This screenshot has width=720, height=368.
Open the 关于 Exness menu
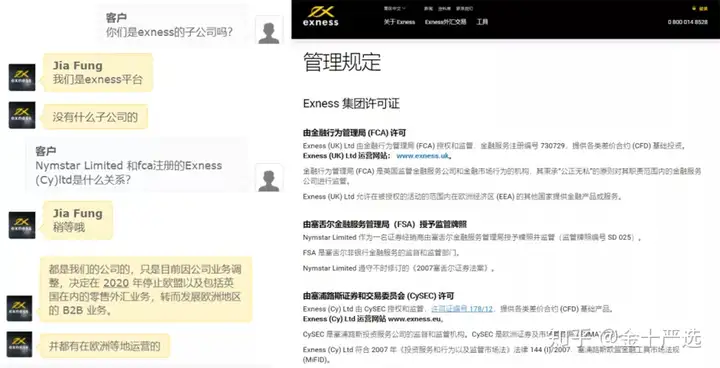pos(399,22)
